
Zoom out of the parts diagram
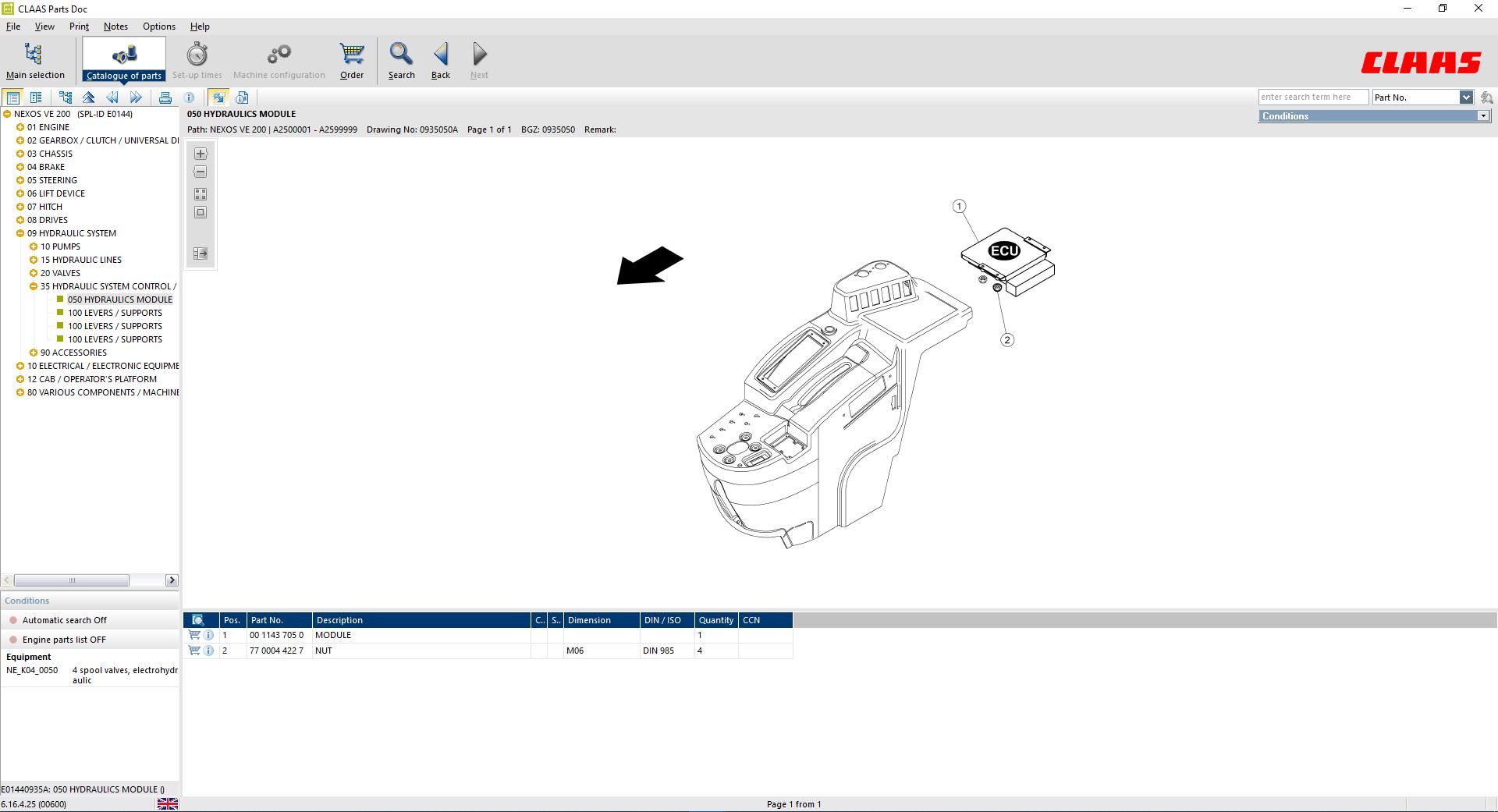(201, 172)
